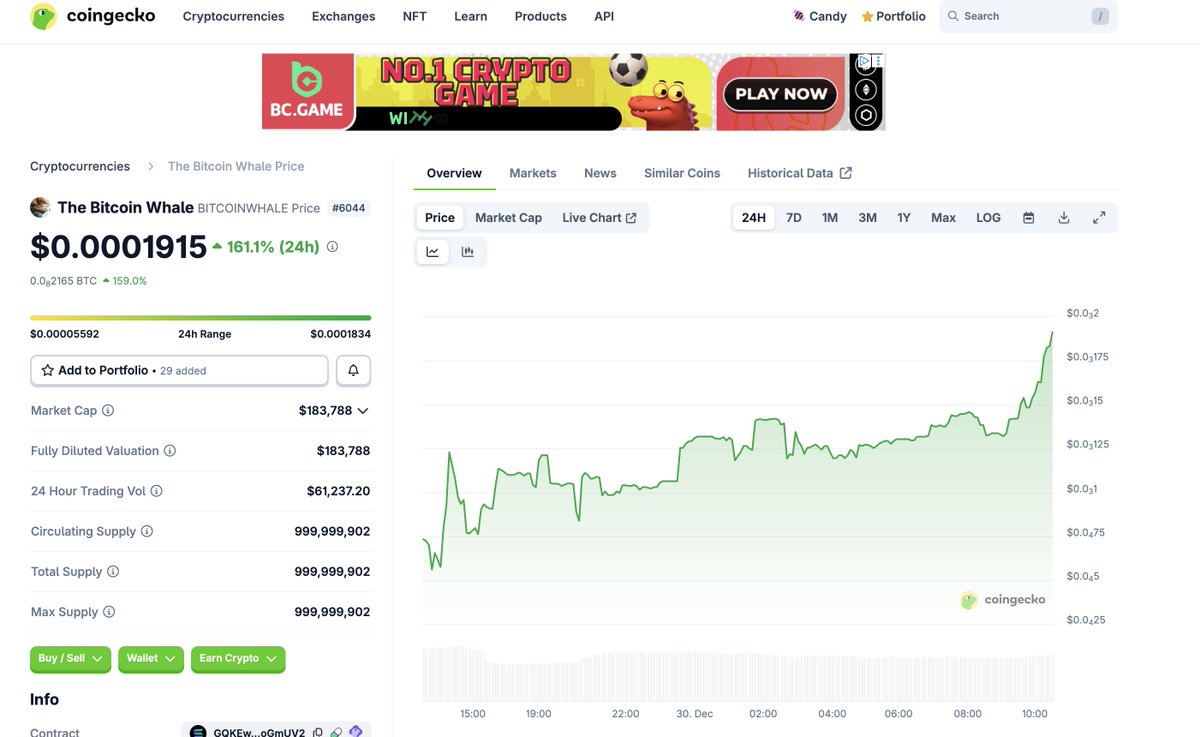This screenshot has width=1200, height=737.
Task: Open Portfolio from the header
Action: click(893, 16)
